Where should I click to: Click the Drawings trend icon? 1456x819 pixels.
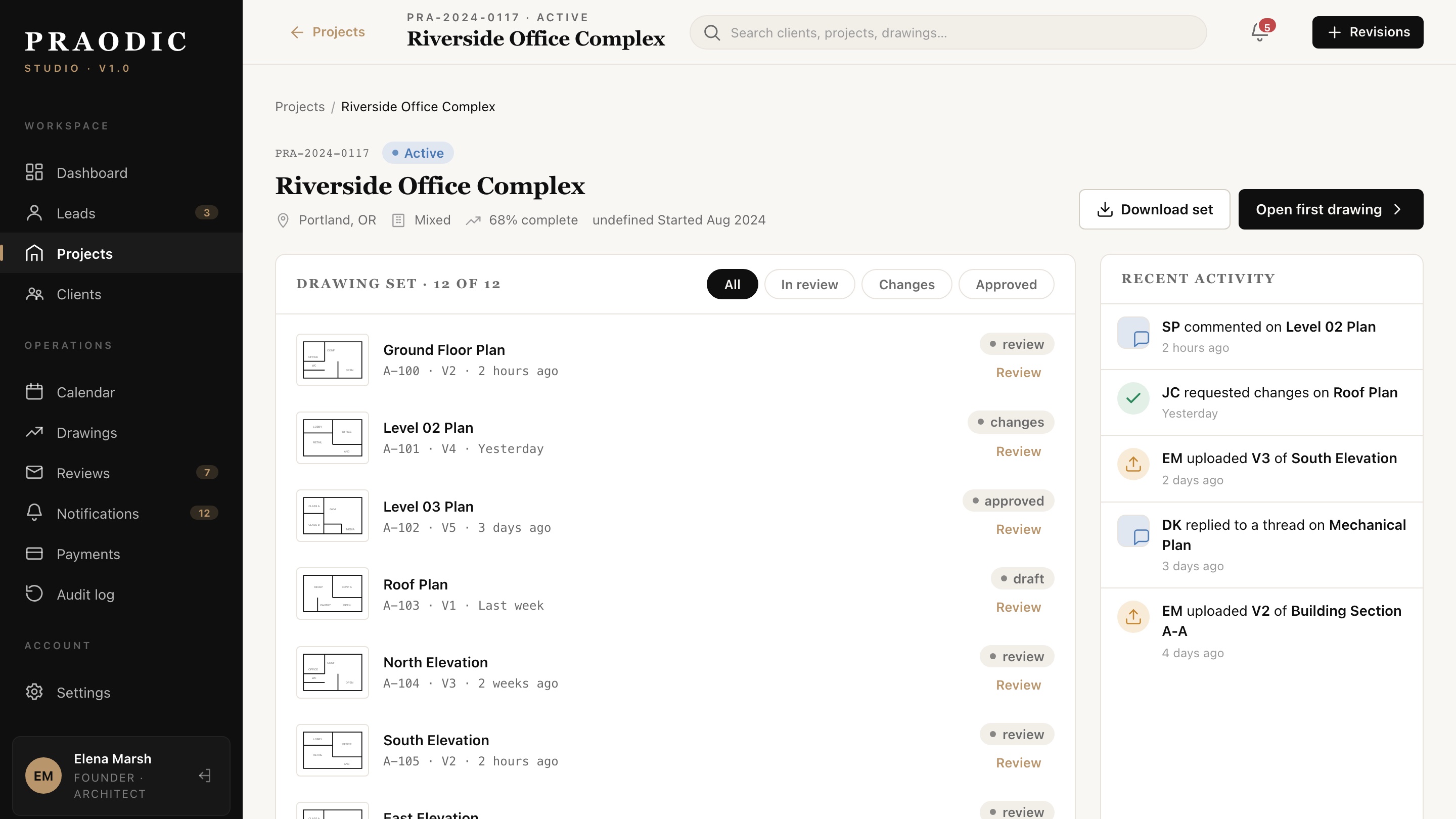[x=34, y=432]
